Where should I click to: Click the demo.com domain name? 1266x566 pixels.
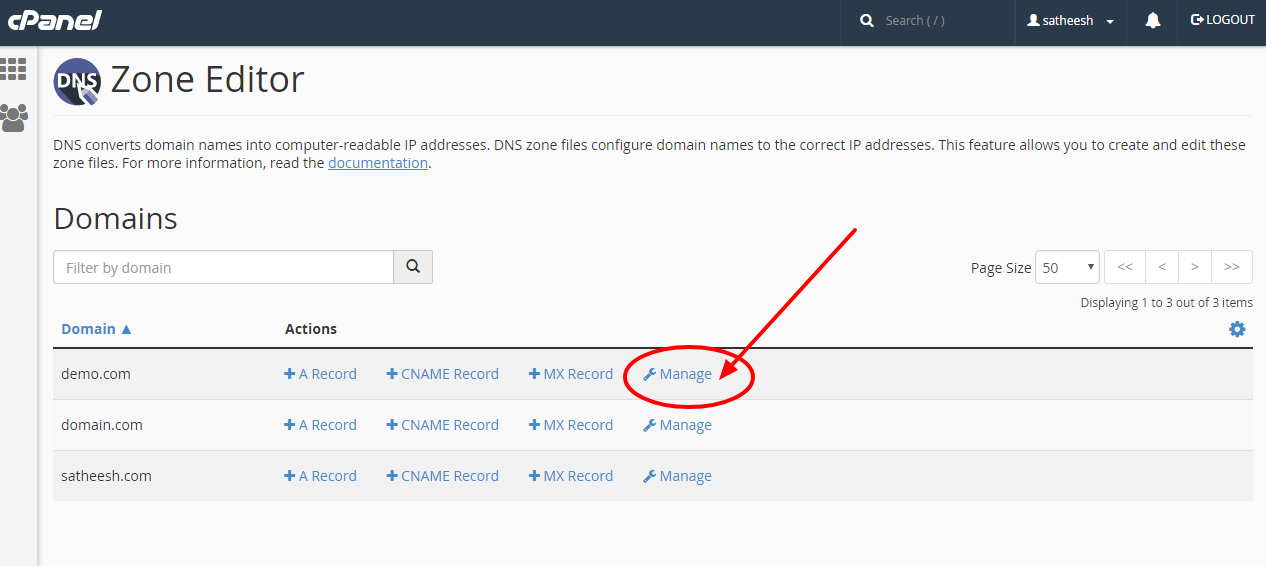[x=96, y=374]
